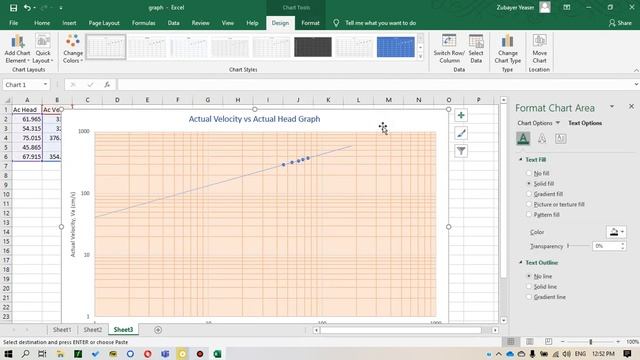Screen dimensions: 640x360
Task: Add a new sheet with plus icon
Action: tap(158, 330)
